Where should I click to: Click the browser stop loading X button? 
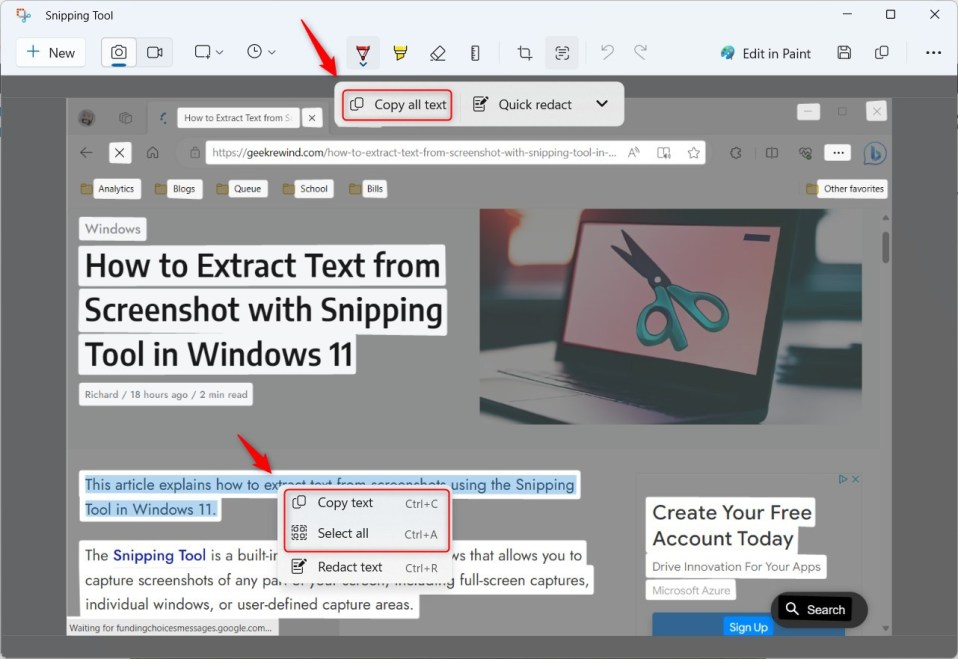tap(120, 153)
